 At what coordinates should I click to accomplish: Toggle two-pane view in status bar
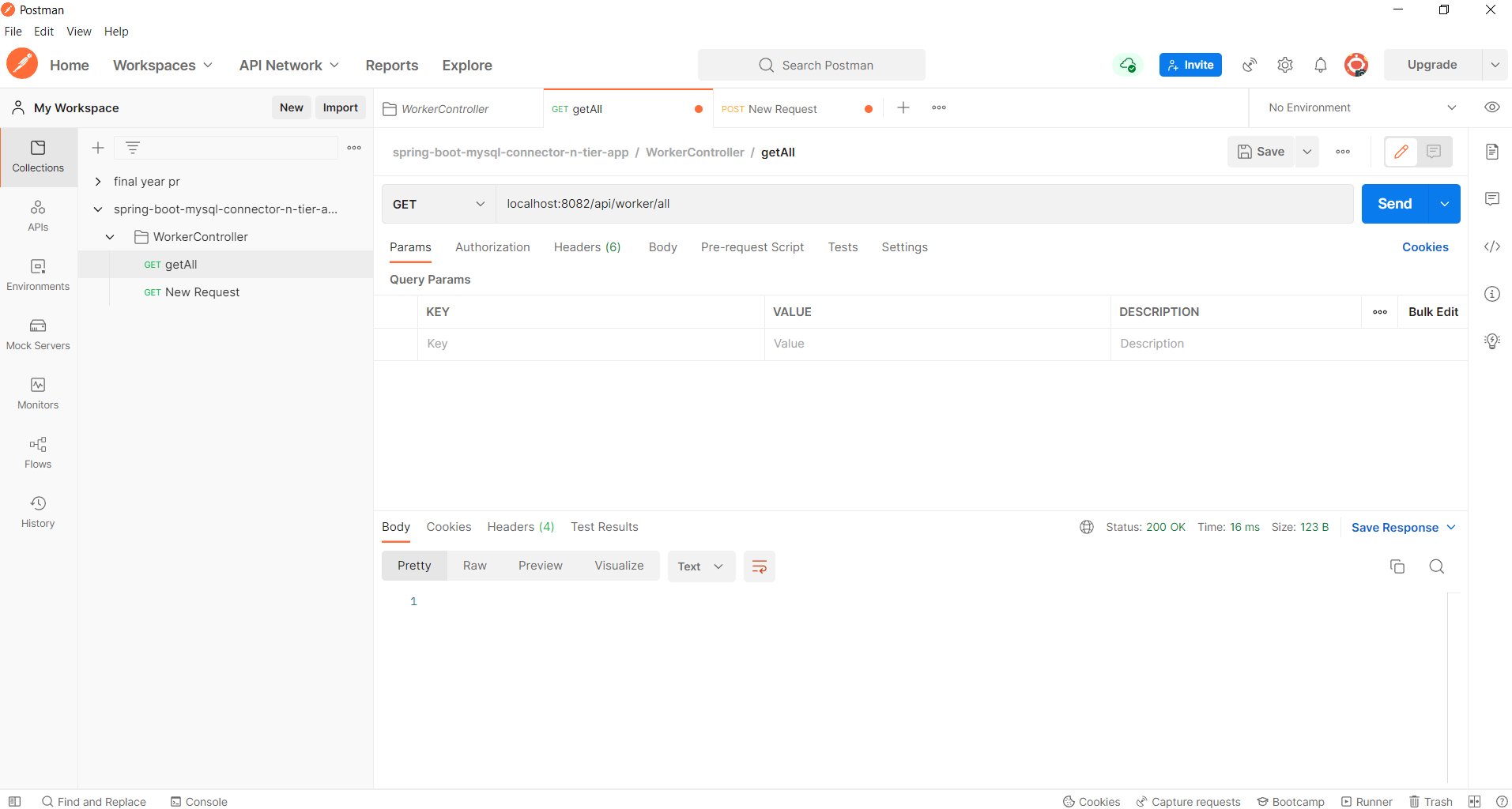coord(1475,802)
